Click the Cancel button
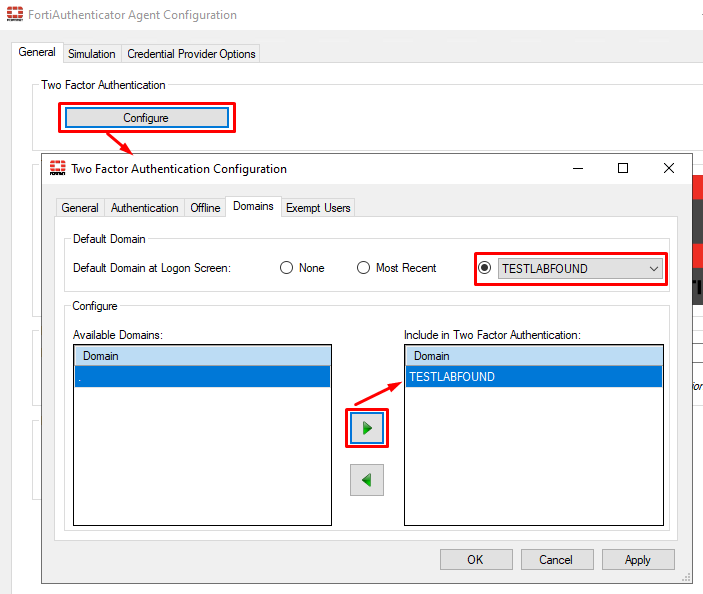 (557, 559)
